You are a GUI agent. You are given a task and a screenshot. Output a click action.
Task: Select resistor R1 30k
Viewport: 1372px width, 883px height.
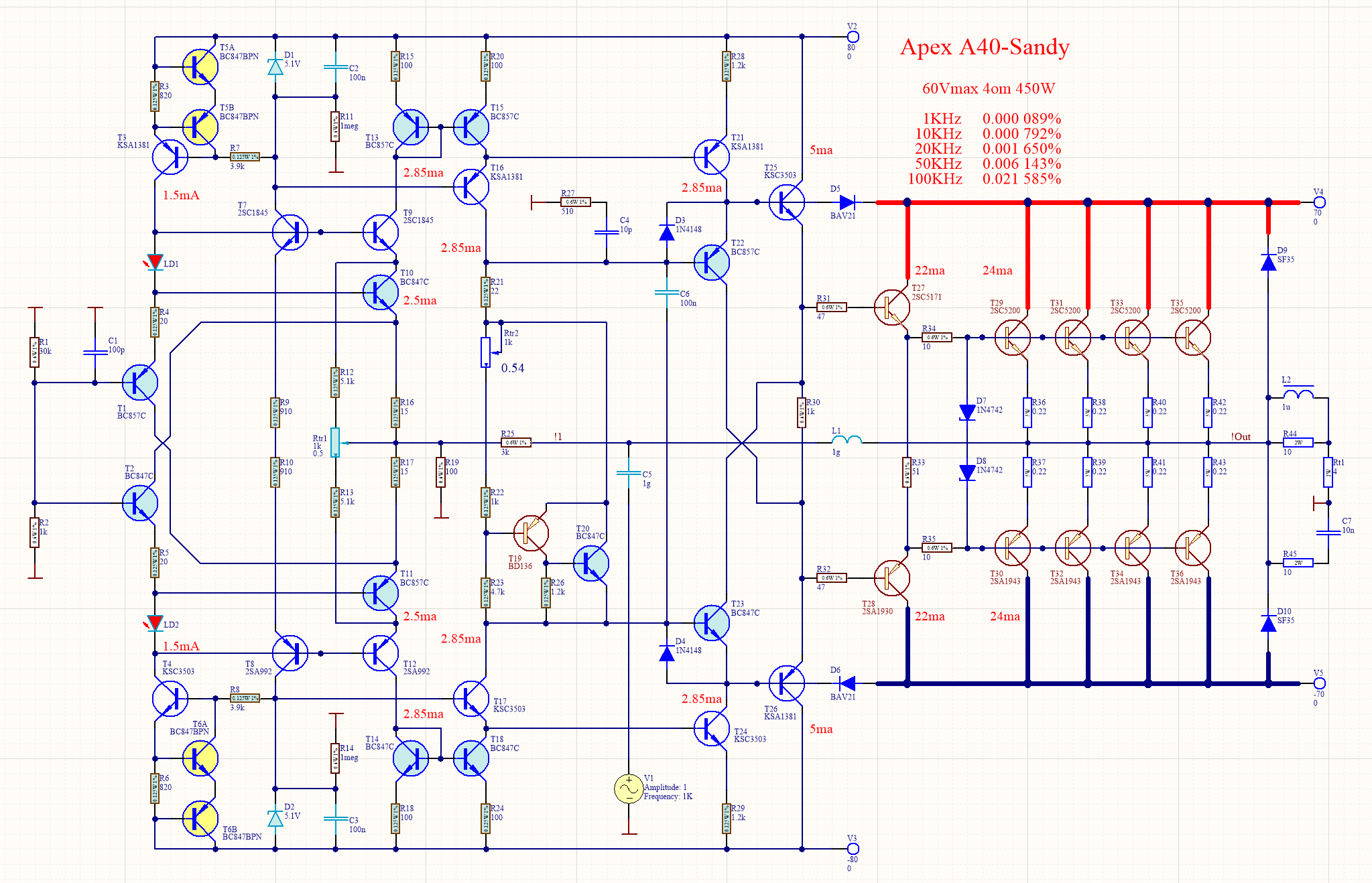point(34,352)
